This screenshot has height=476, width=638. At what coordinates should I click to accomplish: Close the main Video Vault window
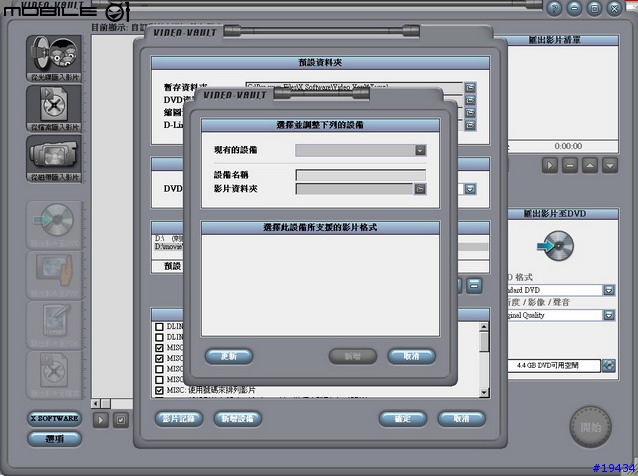[614, 8]
